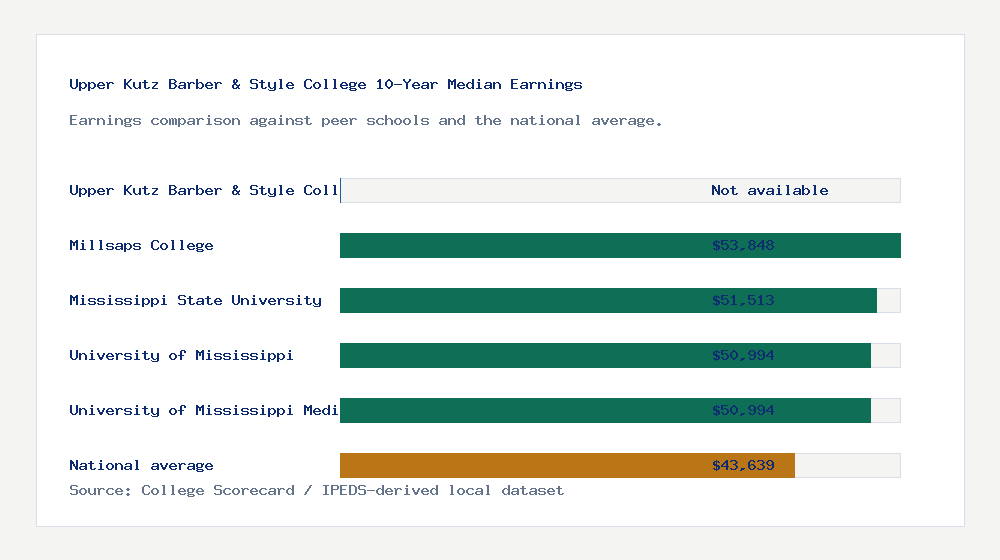The height and width of the screenshot is (560, 1000).
Task: Select the National average label
Action: [x=141, y=466]
